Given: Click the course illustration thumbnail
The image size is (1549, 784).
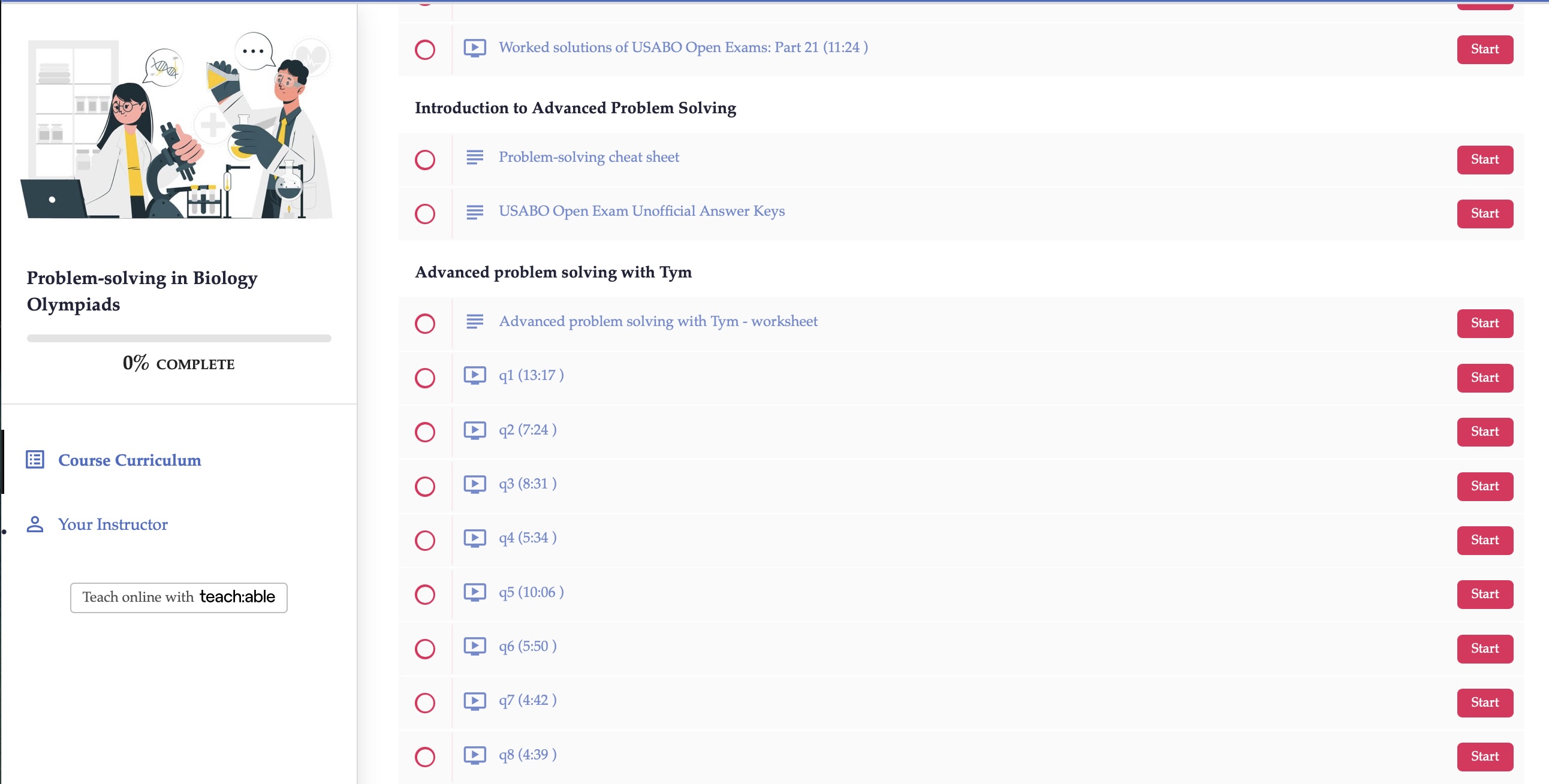Looking at the screenshot, I should [x=179, y=126].
